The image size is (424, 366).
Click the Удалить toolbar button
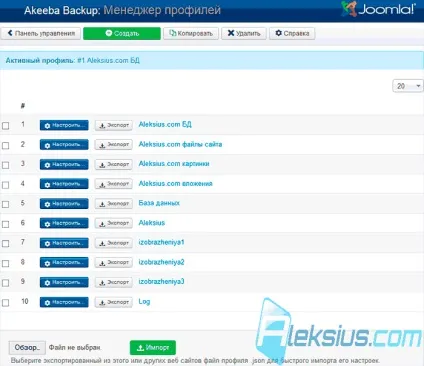[x=244, y=33]
